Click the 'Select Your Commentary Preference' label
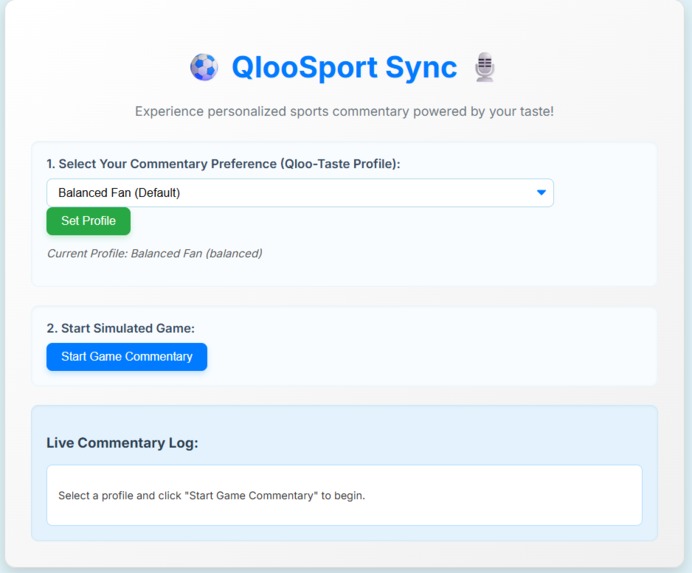692x573 pixels. point(223,164)
